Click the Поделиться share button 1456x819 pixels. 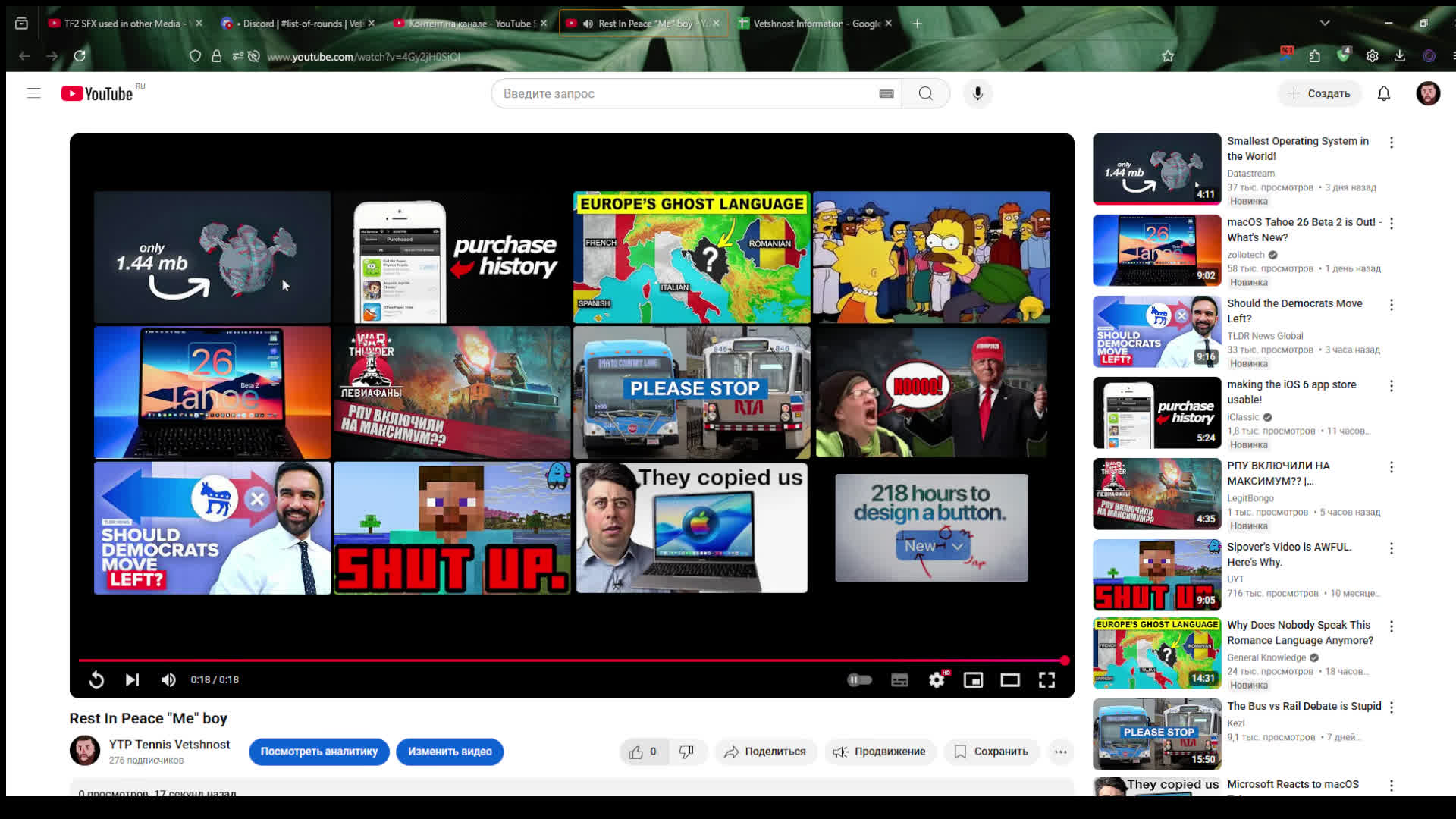(765, 752)
